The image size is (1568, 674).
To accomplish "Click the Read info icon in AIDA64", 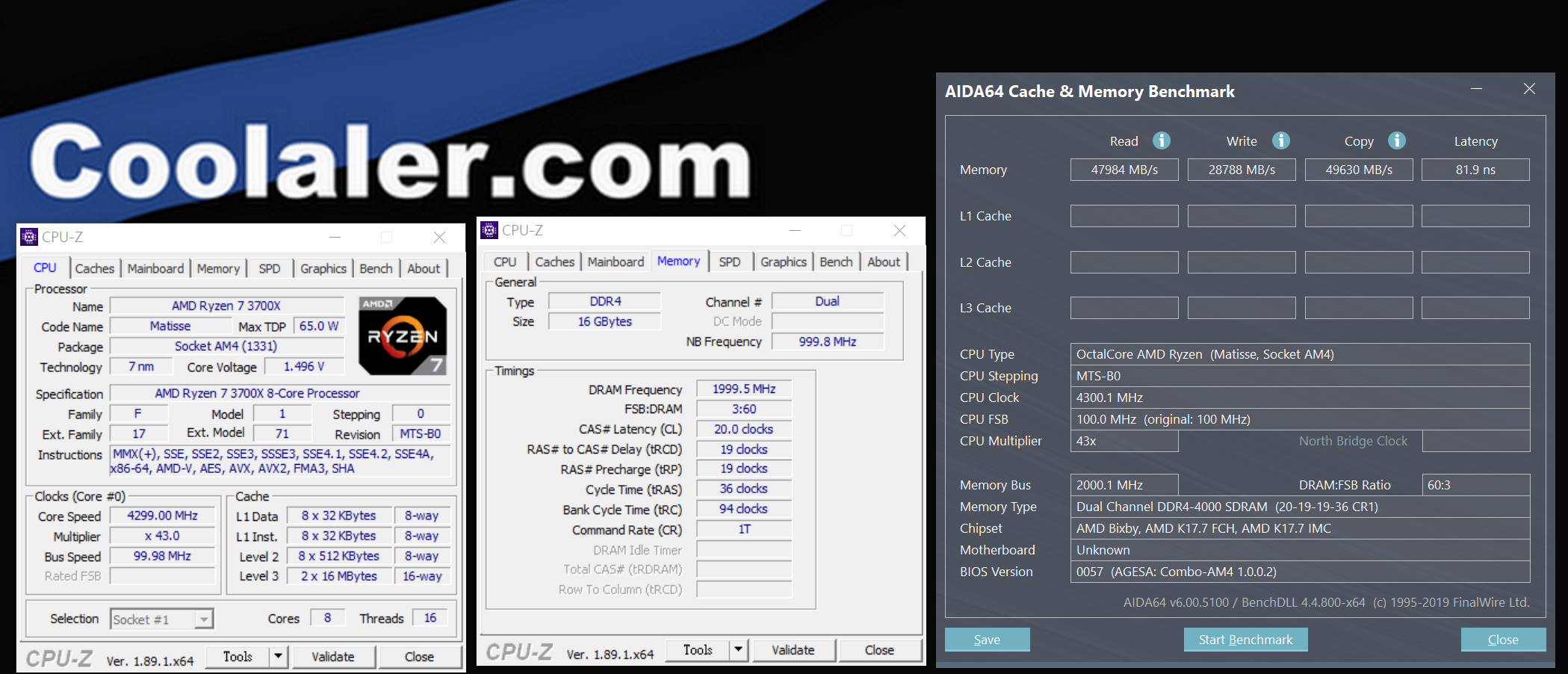I will 1162,140.
